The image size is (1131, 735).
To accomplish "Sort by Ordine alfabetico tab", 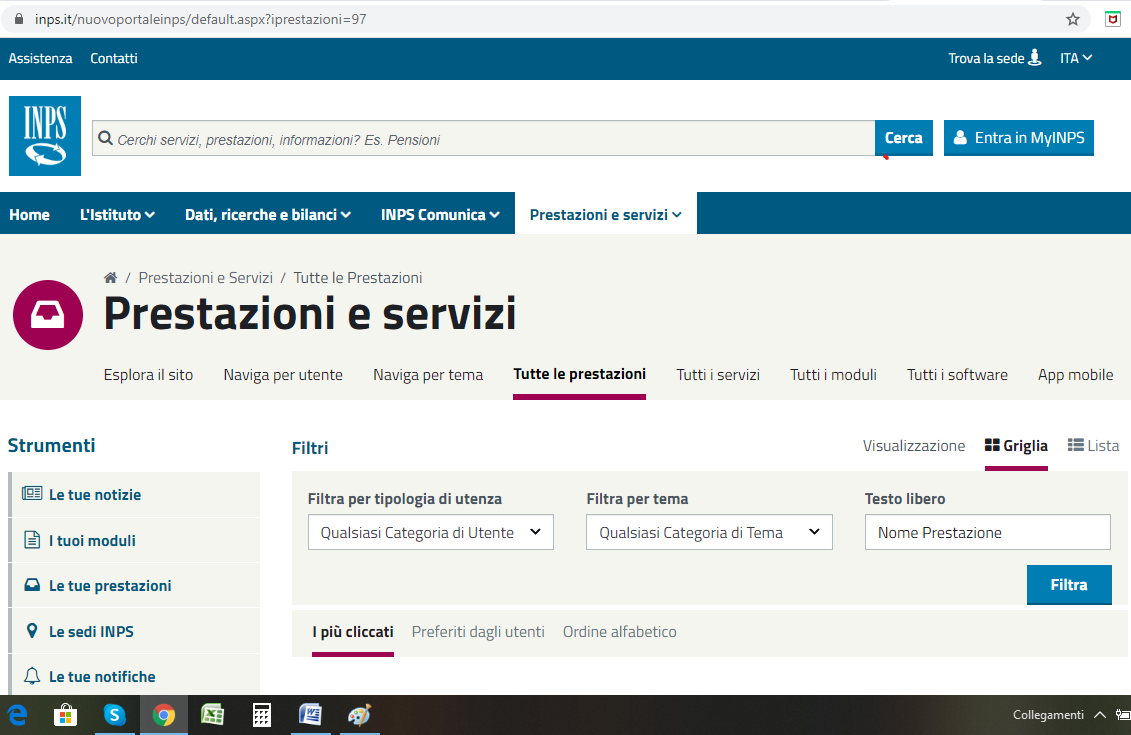I will (619, 632).
